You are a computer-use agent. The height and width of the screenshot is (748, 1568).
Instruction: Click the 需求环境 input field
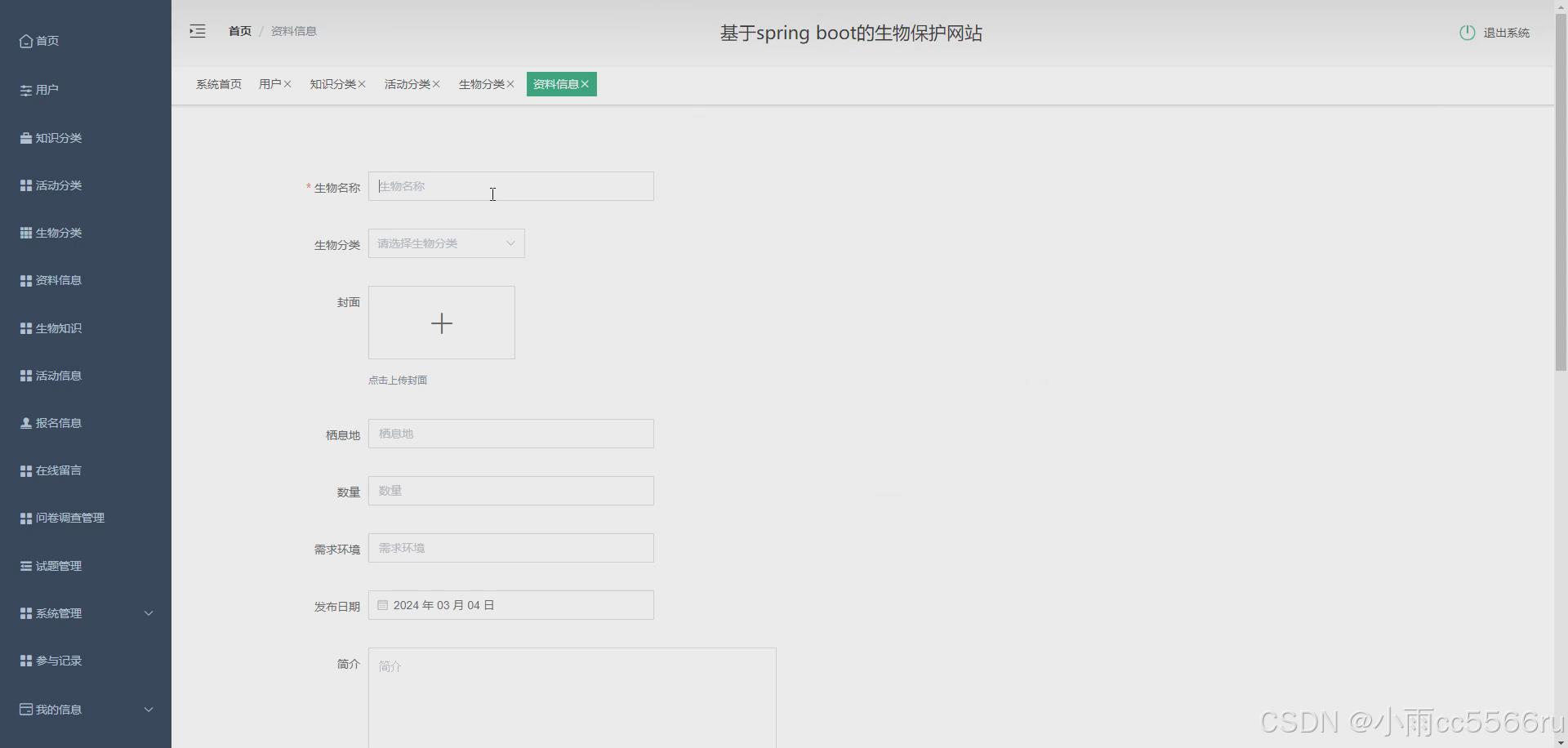point(511,548)
